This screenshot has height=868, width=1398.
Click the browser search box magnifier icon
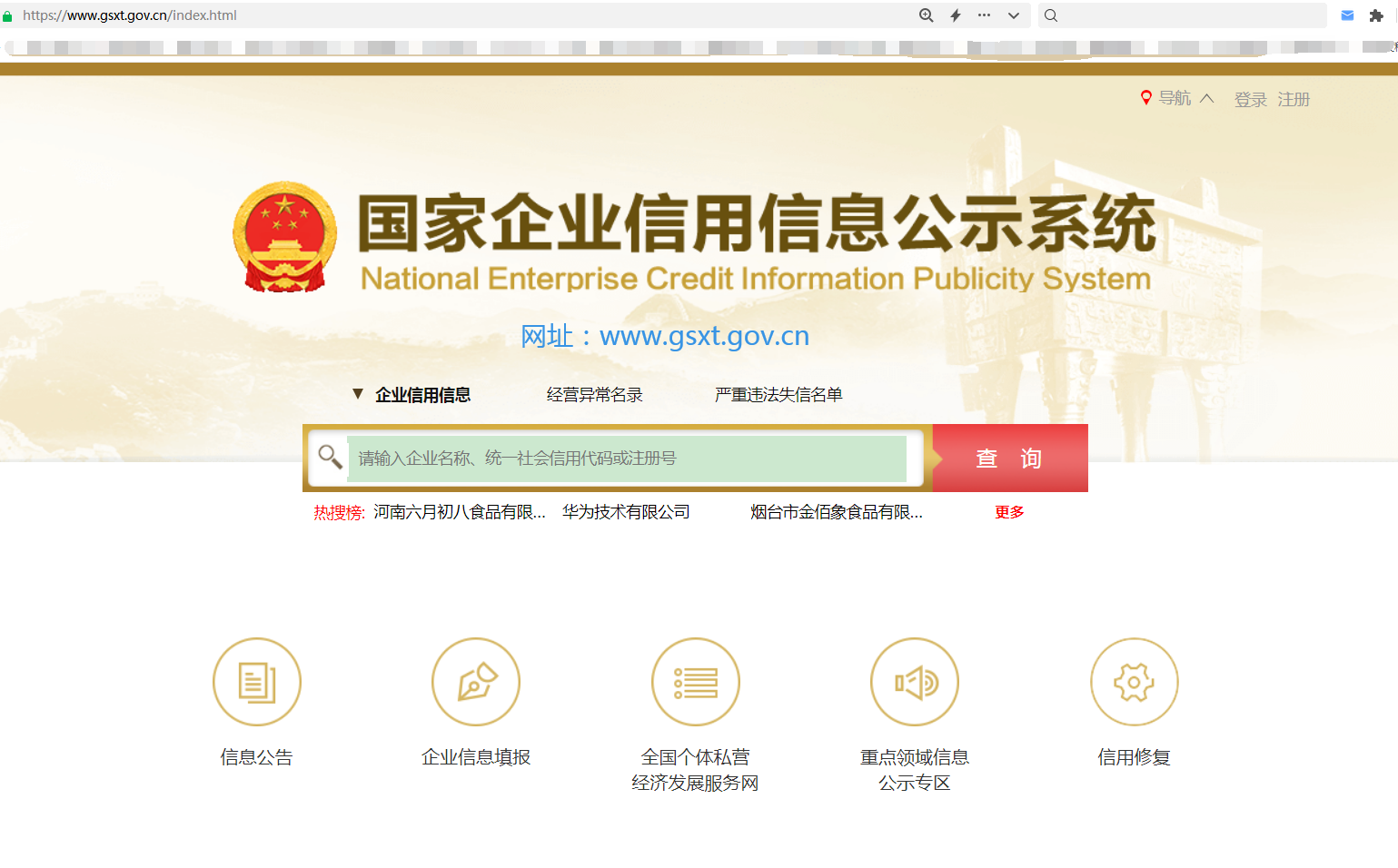[x=1051, y=15]
